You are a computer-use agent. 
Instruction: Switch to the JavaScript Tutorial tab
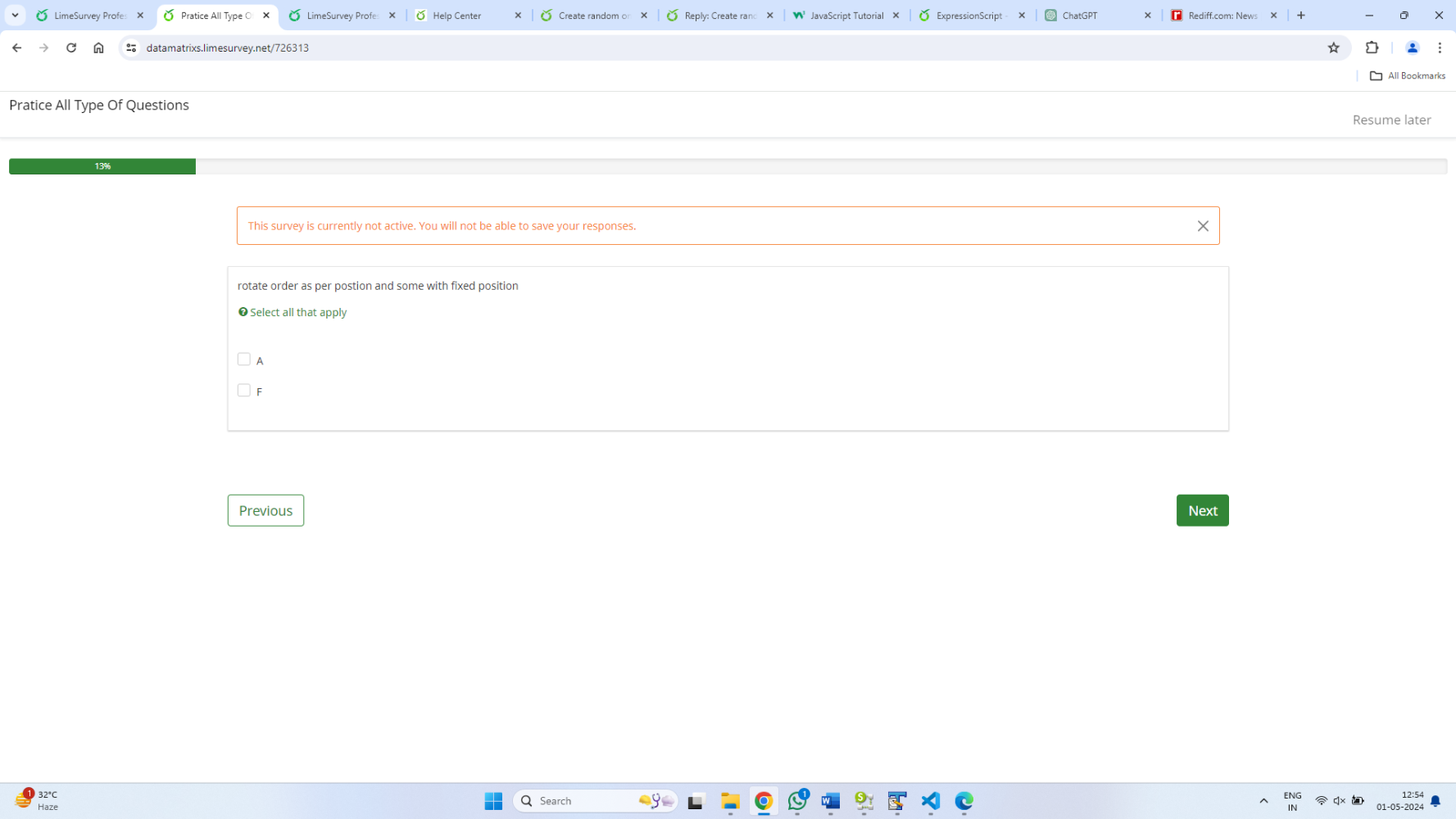coord(846,16)
